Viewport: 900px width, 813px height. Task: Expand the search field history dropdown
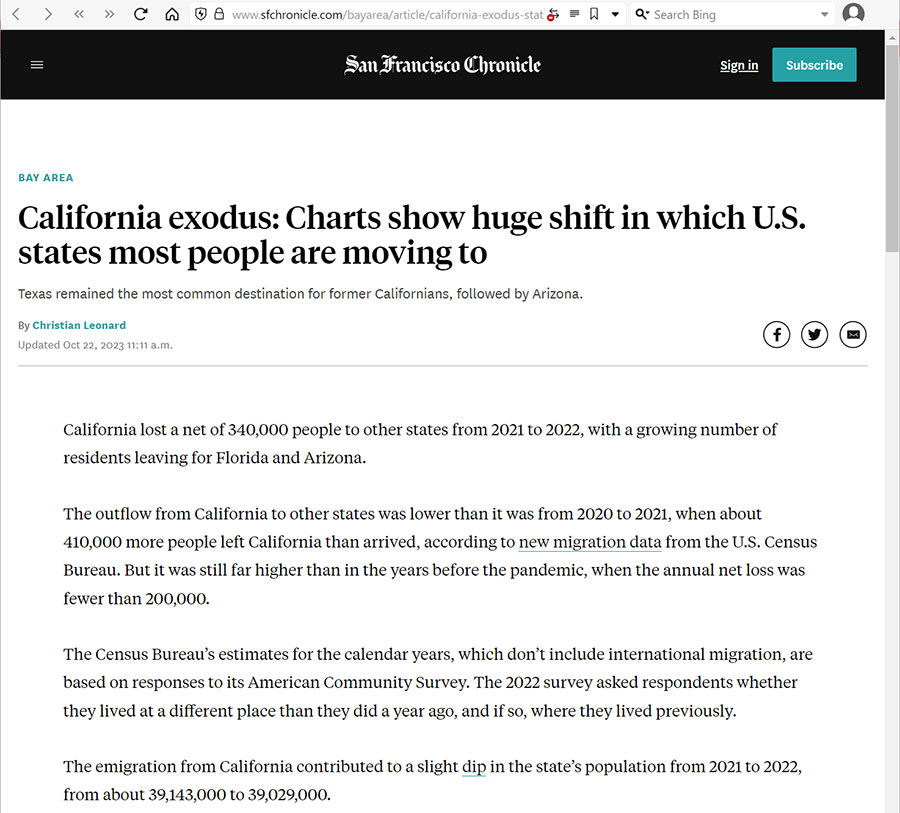[824, 15]
